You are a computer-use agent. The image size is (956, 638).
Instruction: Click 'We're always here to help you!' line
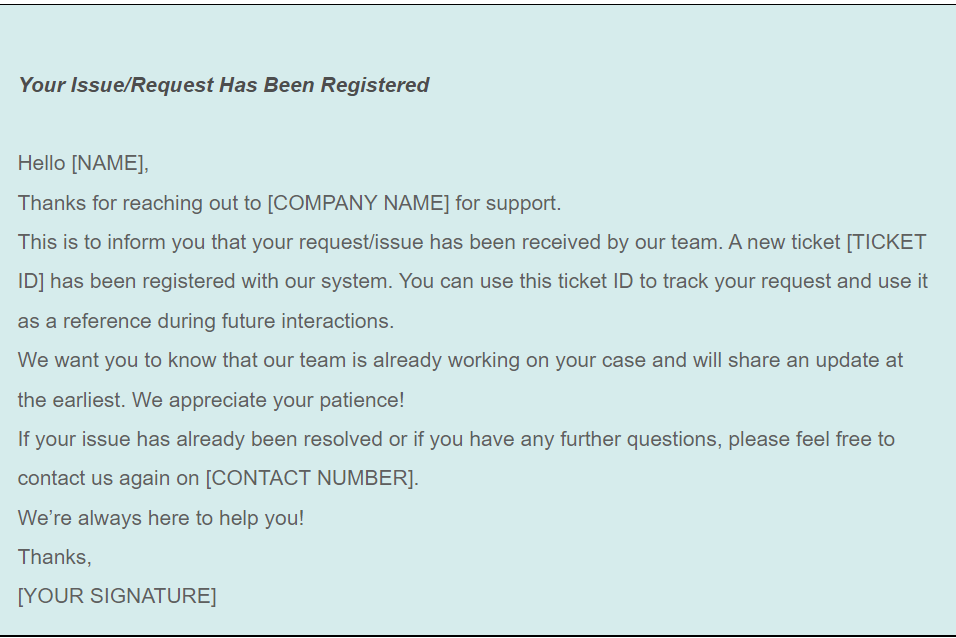pyautogui.click(x=161, y=518)
